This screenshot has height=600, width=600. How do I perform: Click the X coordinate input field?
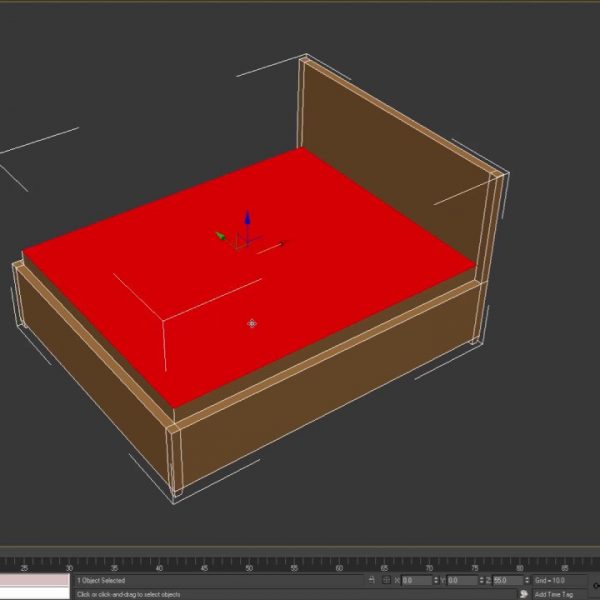click(415, 580)
